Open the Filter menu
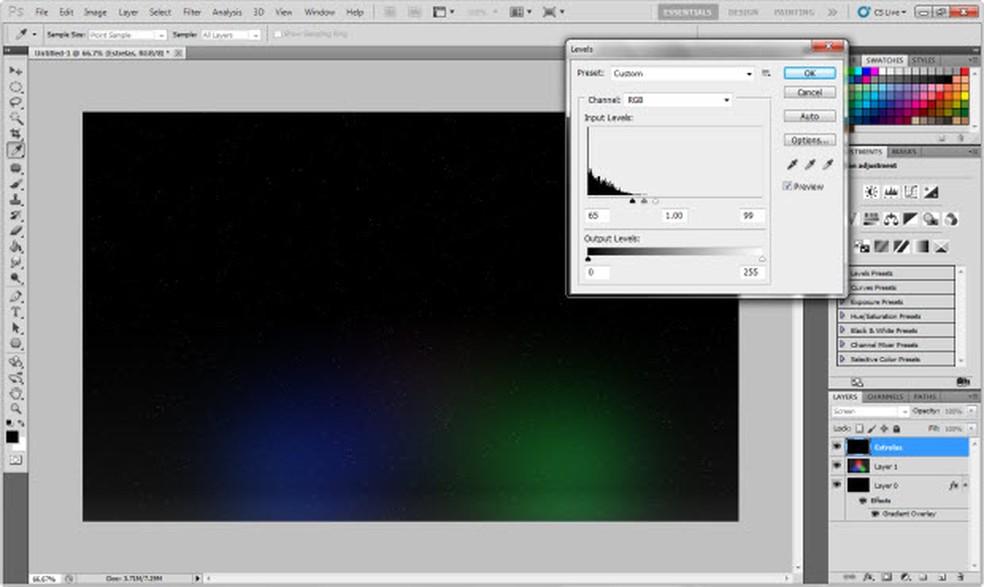This screenshot has height=587, width=984. point(192,12)
